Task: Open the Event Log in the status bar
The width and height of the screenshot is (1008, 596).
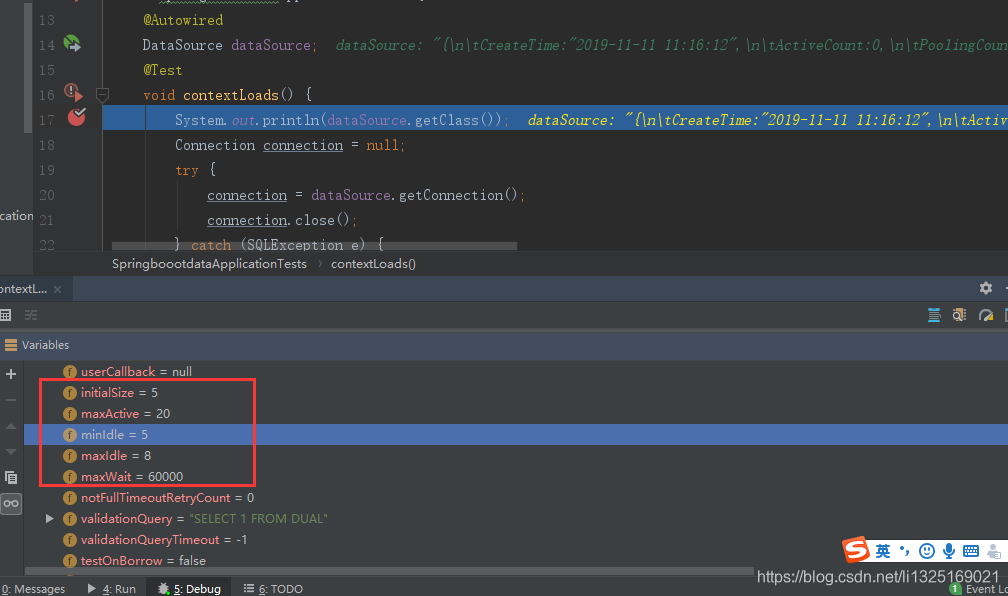Action: coord(985,589)
